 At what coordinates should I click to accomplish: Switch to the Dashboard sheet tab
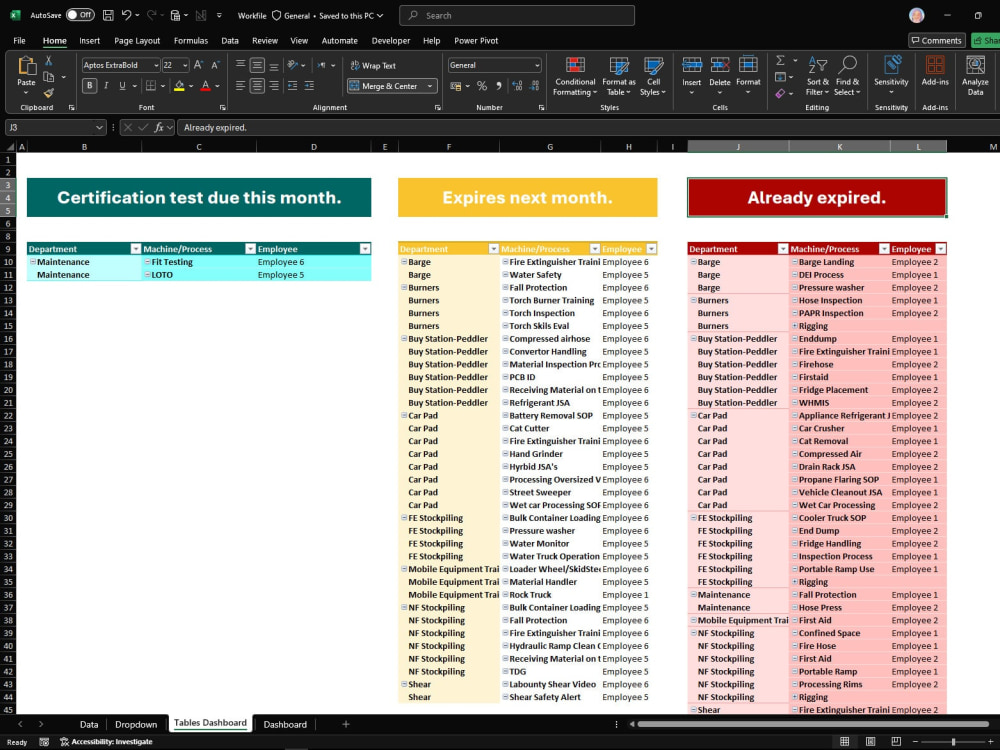pos(285,724)
